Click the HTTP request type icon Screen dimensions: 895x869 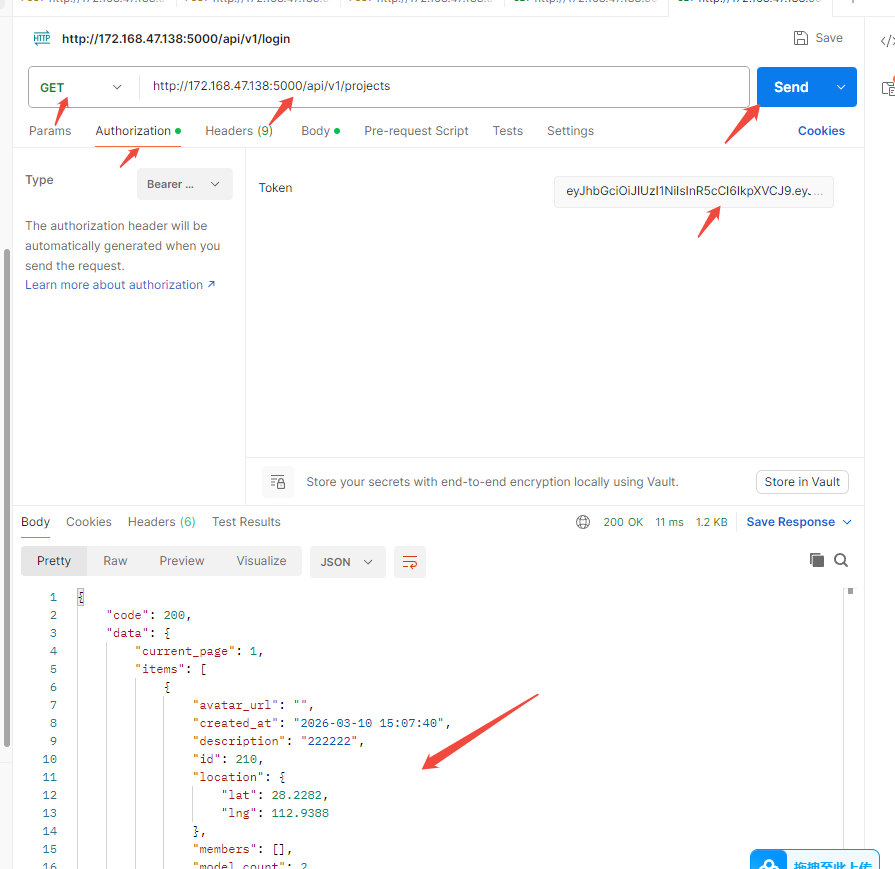coord(41,39)
